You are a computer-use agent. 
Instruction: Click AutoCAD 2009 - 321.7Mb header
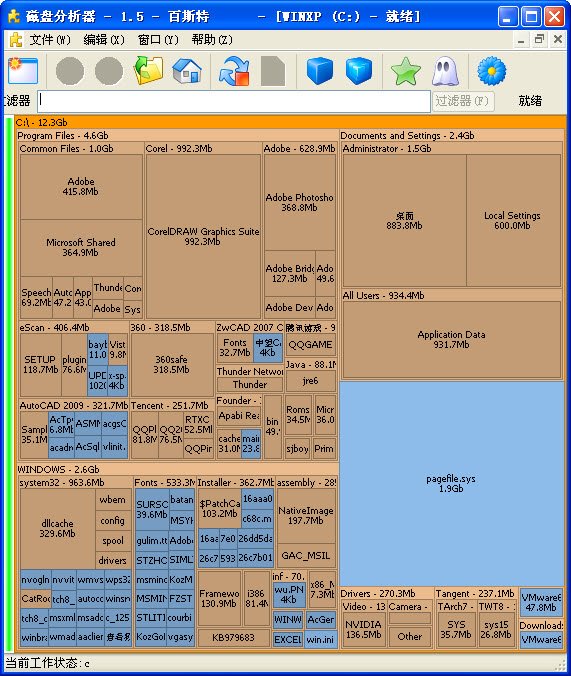click(74, 406)
